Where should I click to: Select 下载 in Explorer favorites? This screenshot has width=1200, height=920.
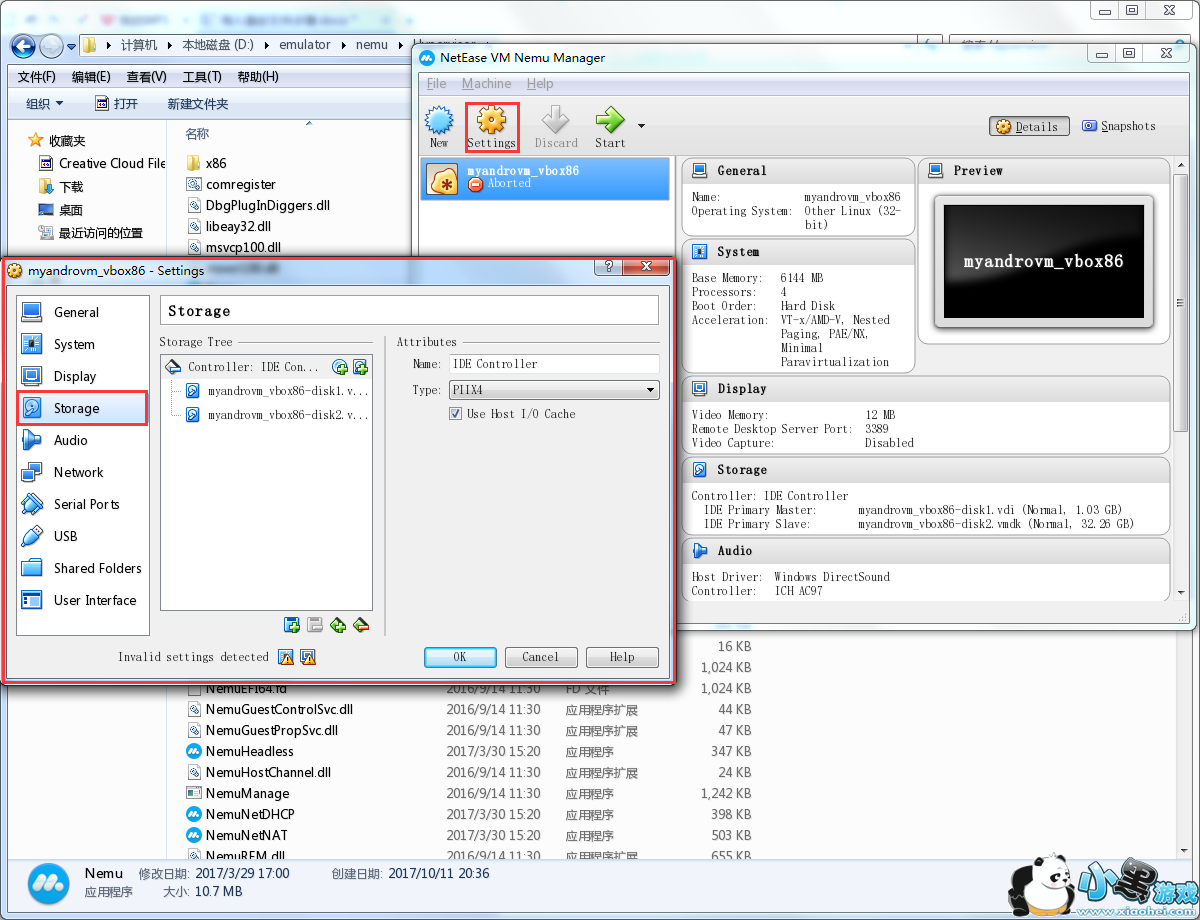(x=61, y=187)
